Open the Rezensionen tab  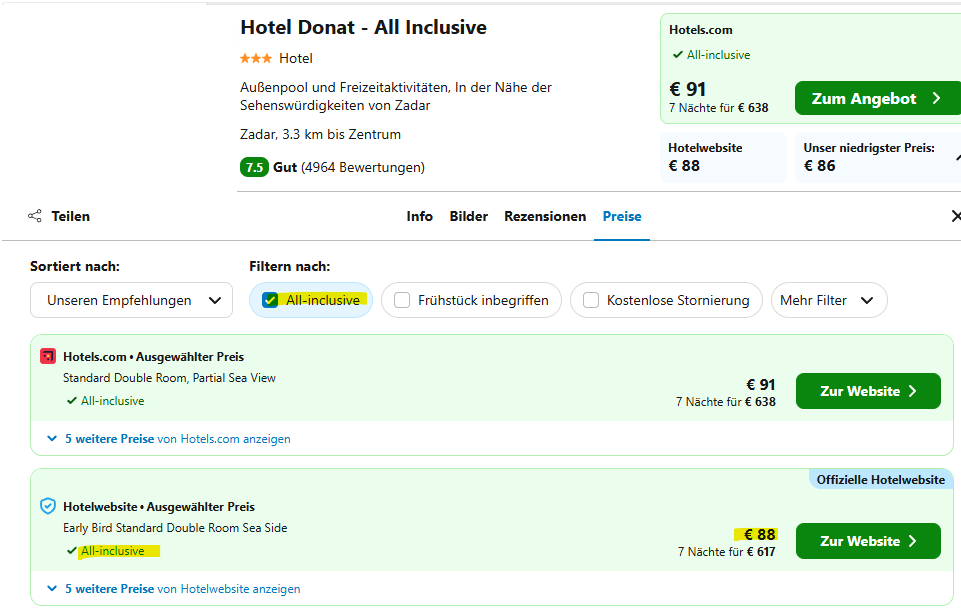[545, 216]
